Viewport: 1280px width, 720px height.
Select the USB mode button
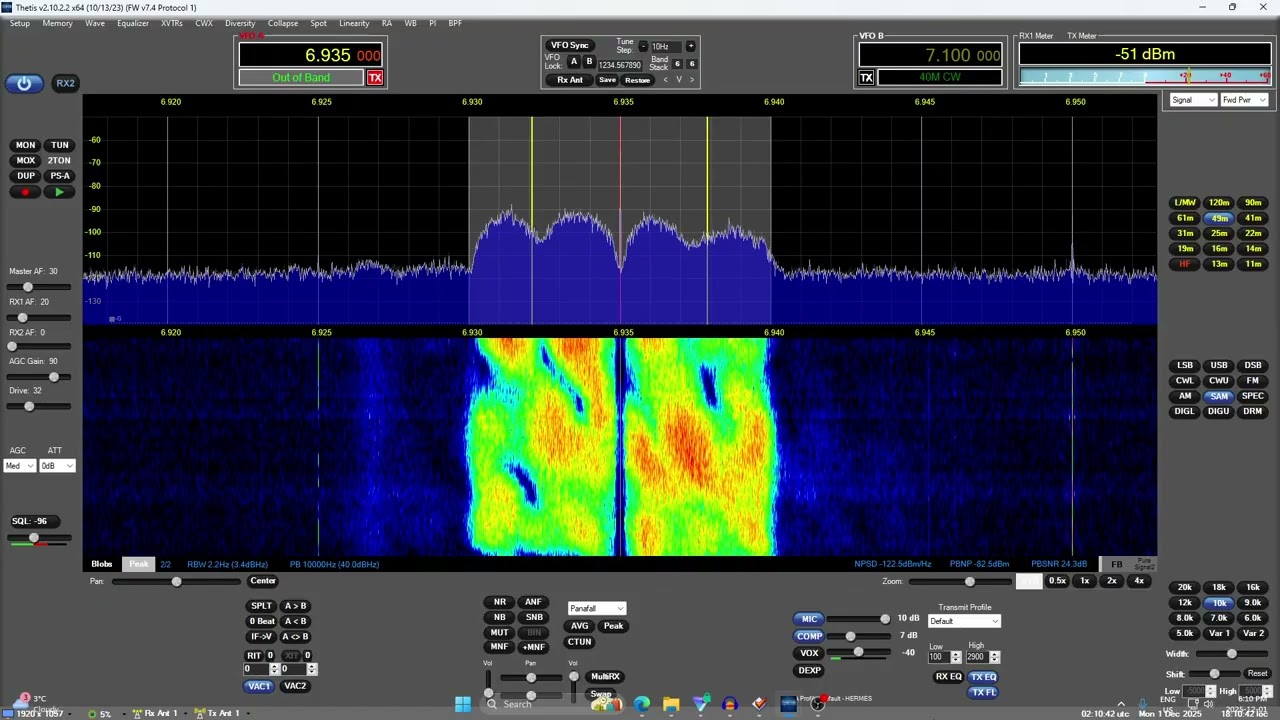coord(1219,365)
